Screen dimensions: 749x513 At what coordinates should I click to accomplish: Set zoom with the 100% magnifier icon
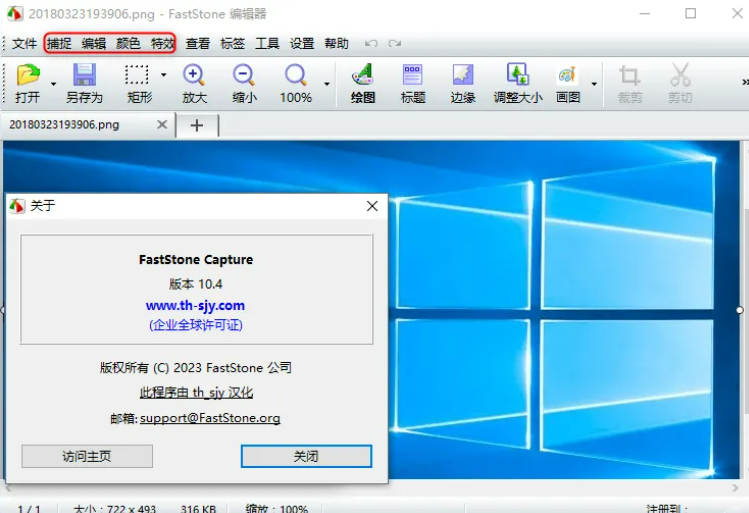pyautogui.click(x=296, y=75)
